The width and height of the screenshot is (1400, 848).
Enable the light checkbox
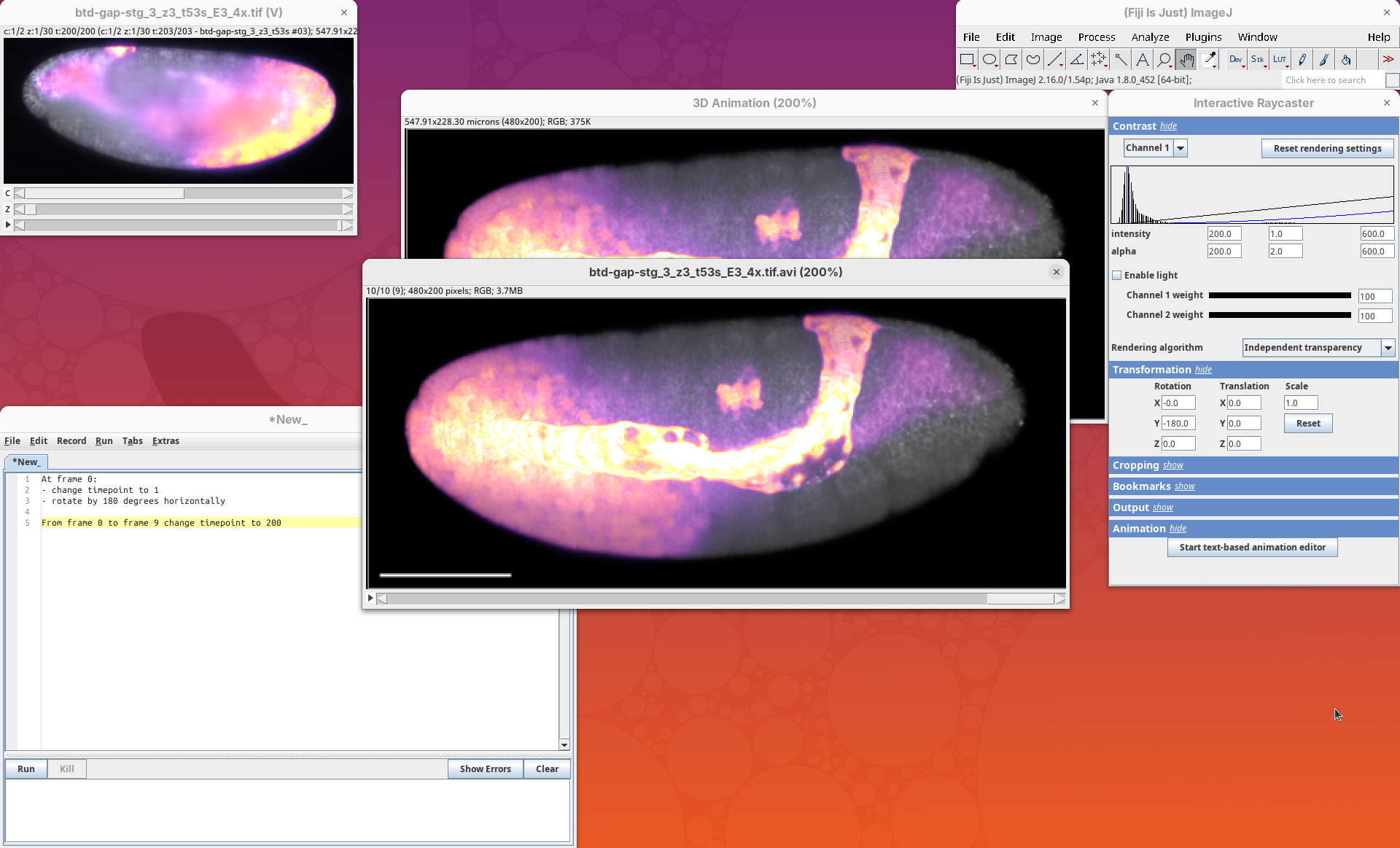(1116, 276)
